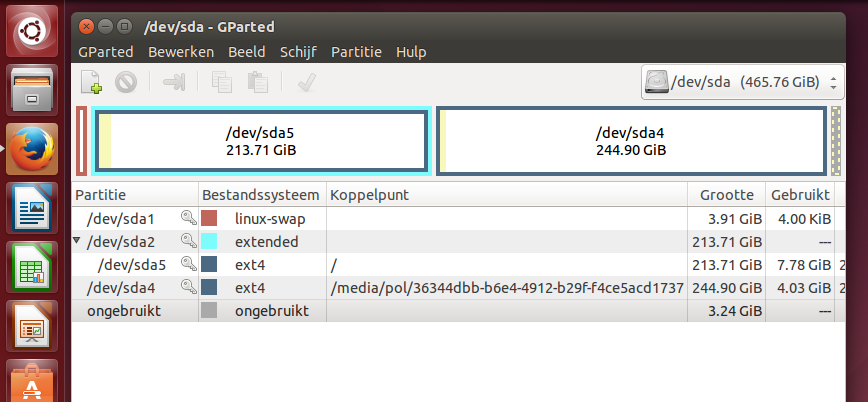
Task: Select the /dev/sda4 block in disk map
Action: pos(631,141)
